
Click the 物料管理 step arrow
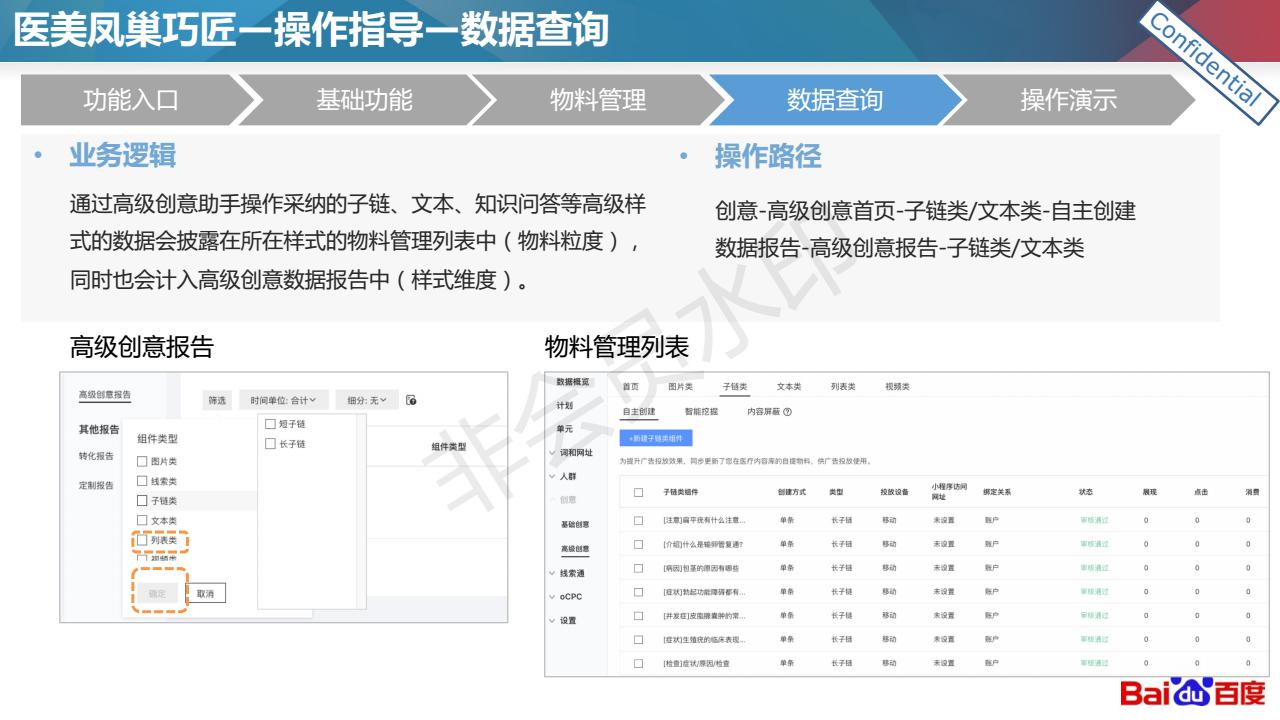(x=598, y=100)
